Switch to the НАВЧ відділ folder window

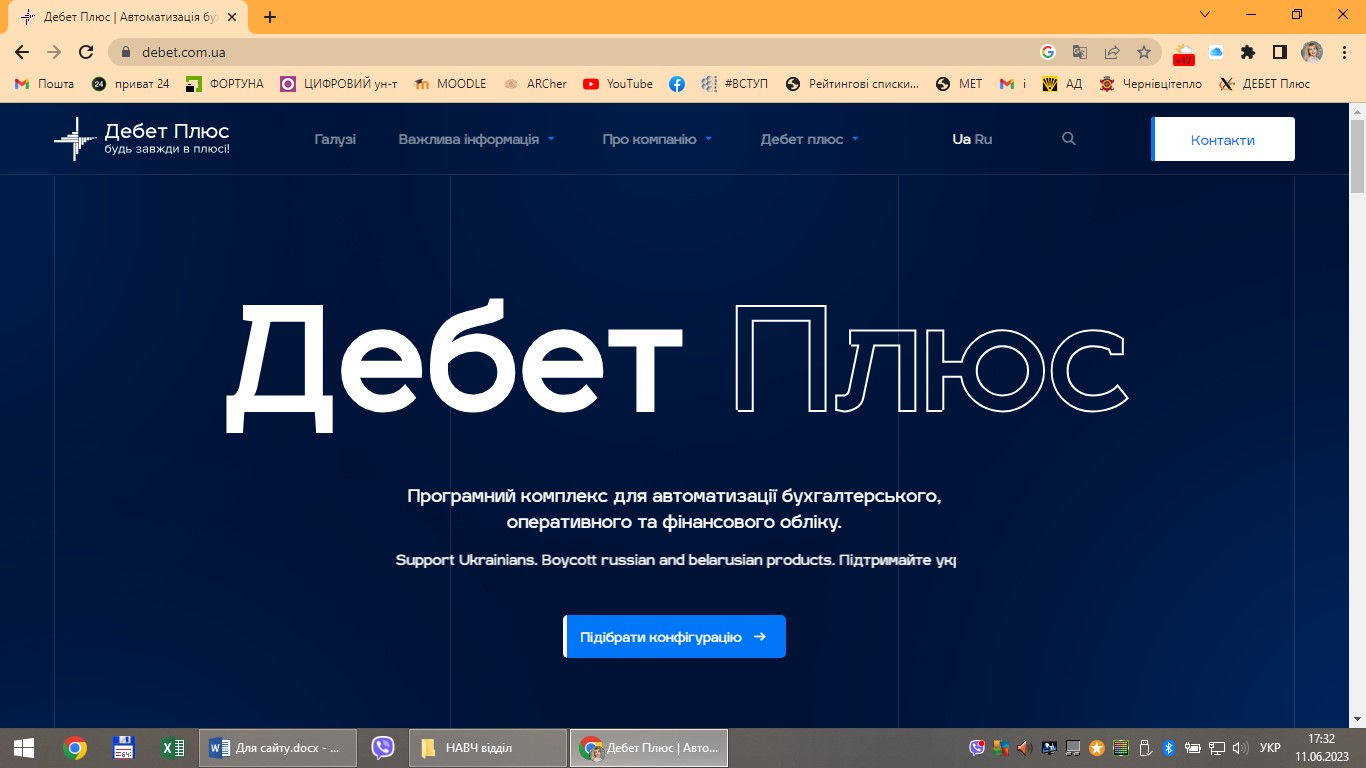pos(488,748)
